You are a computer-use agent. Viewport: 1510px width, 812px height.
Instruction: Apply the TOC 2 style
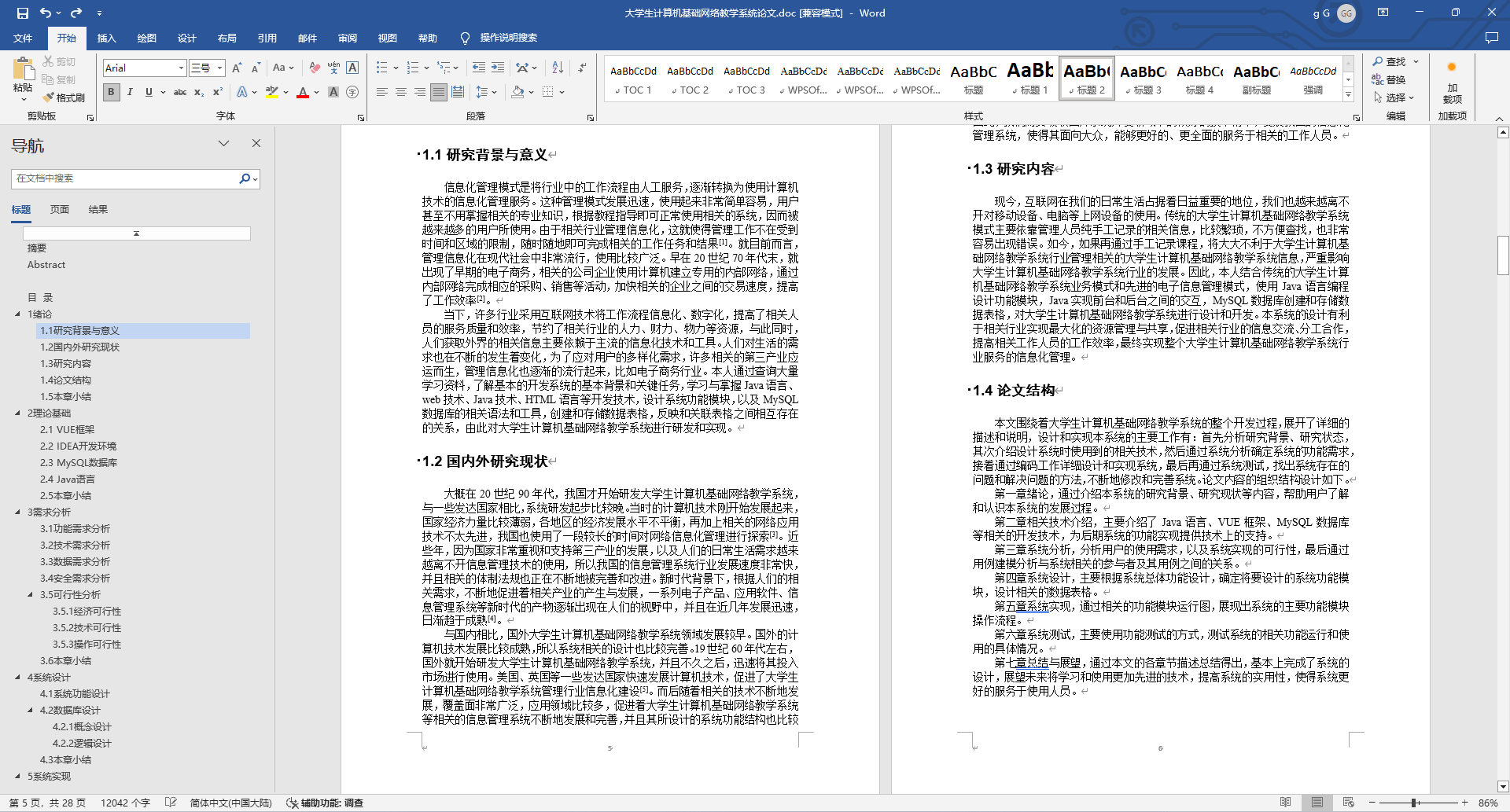tap(690, 78)
